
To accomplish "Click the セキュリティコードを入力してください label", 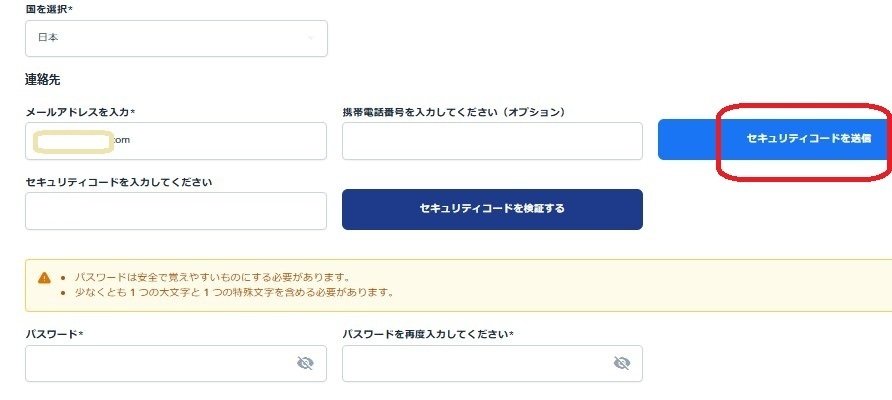I will pyautogui.click(x=119, y=182).
